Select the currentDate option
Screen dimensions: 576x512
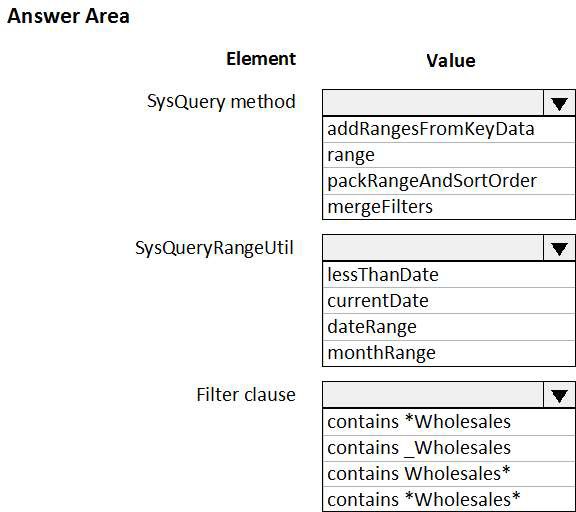tap(449, 301)
